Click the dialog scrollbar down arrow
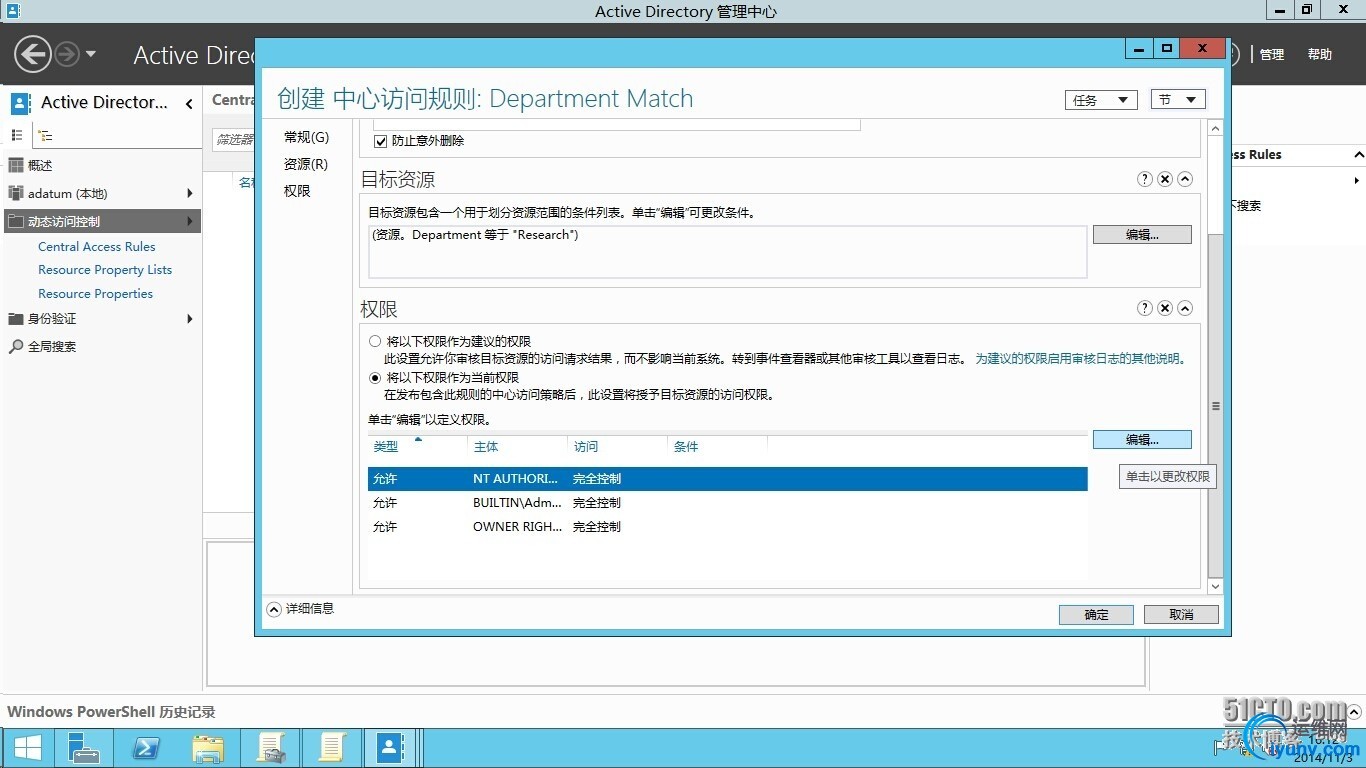 (x=1216, y=587)
